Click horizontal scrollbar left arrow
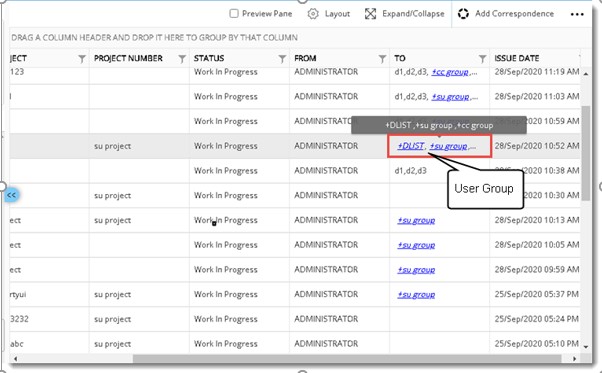The height and width of the screenshot is (373, 602). tap(15, 359)
